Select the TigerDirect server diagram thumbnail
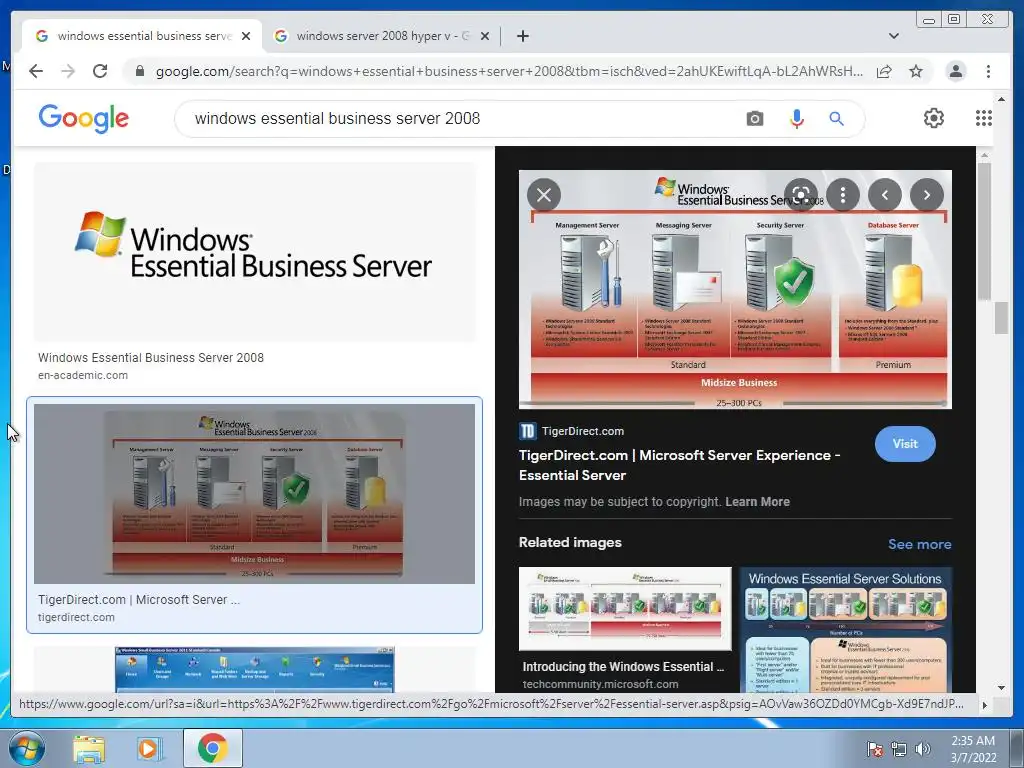Screen dimensions: 1024x768 [x=255, y=494]
